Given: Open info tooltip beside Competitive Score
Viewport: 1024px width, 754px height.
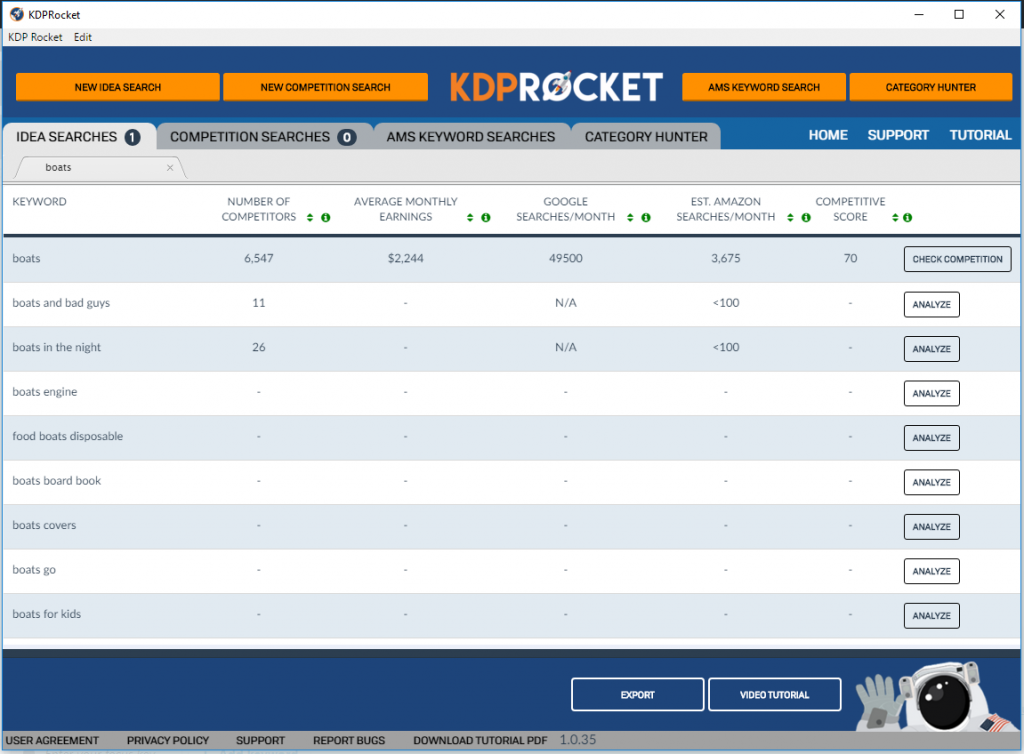Looking at the screenshot, I should [x=906, y=217].
